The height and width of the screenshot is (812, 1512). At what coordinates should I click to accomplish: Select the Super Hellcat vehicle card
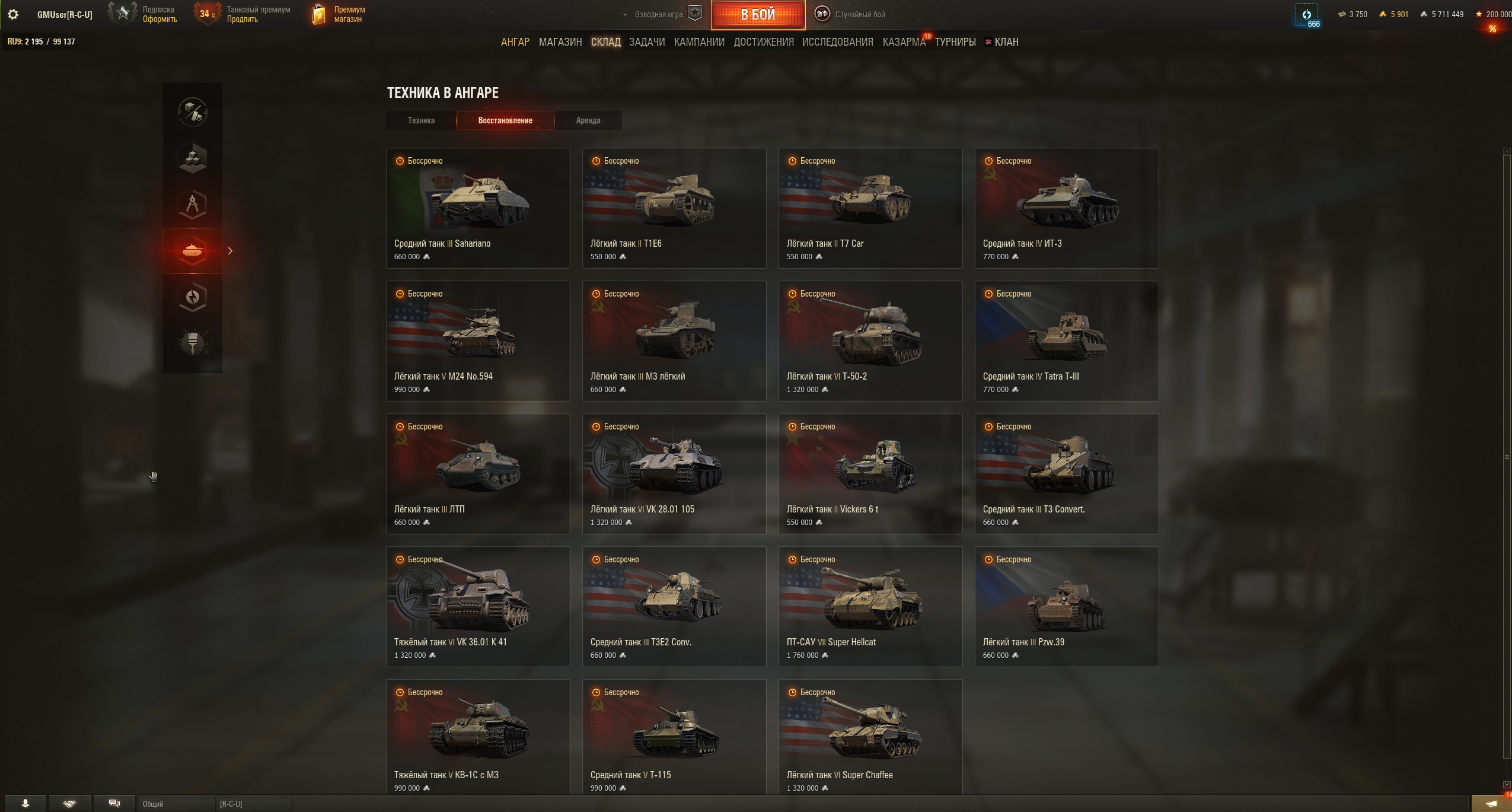tap(870, 607)
